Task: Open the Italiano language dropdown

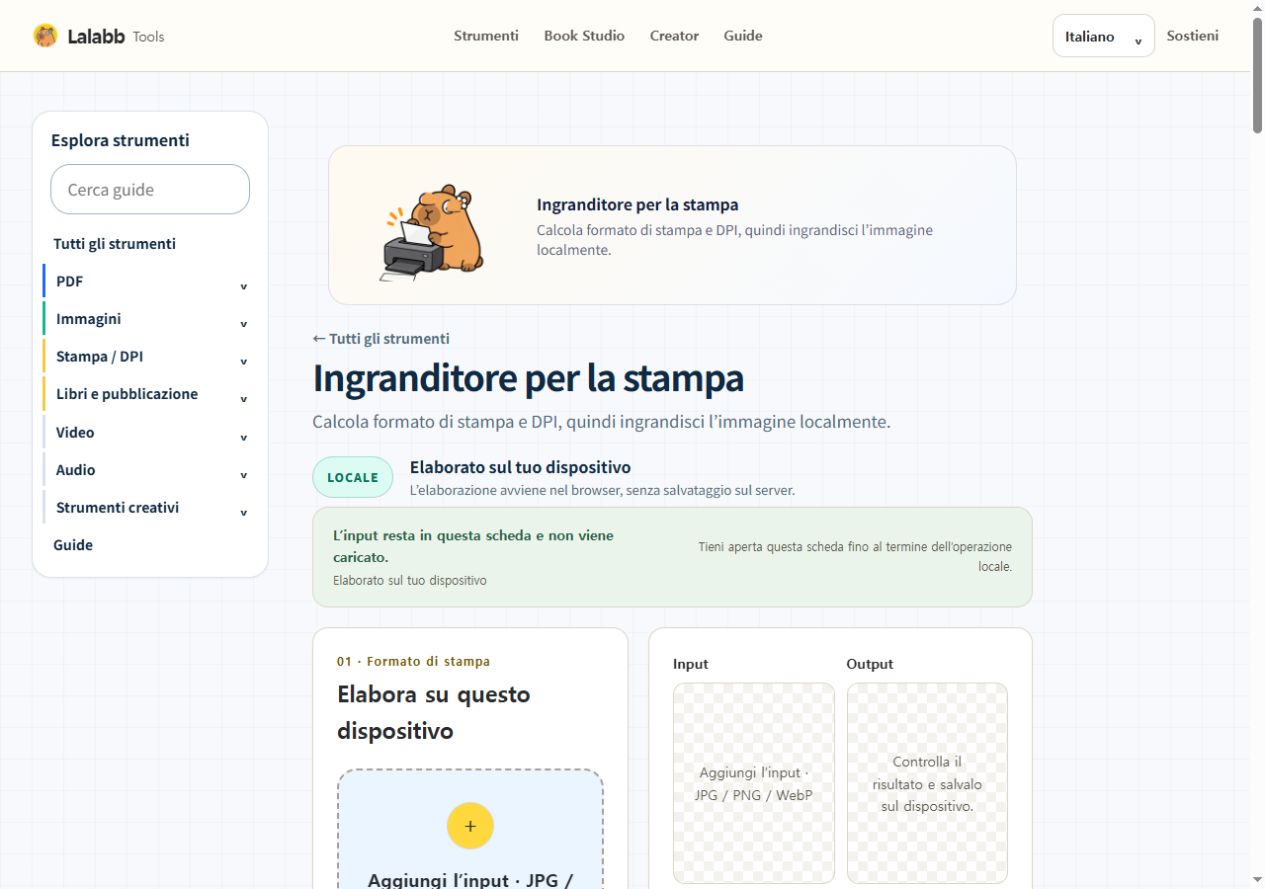Action: [x=1103, y=36]
